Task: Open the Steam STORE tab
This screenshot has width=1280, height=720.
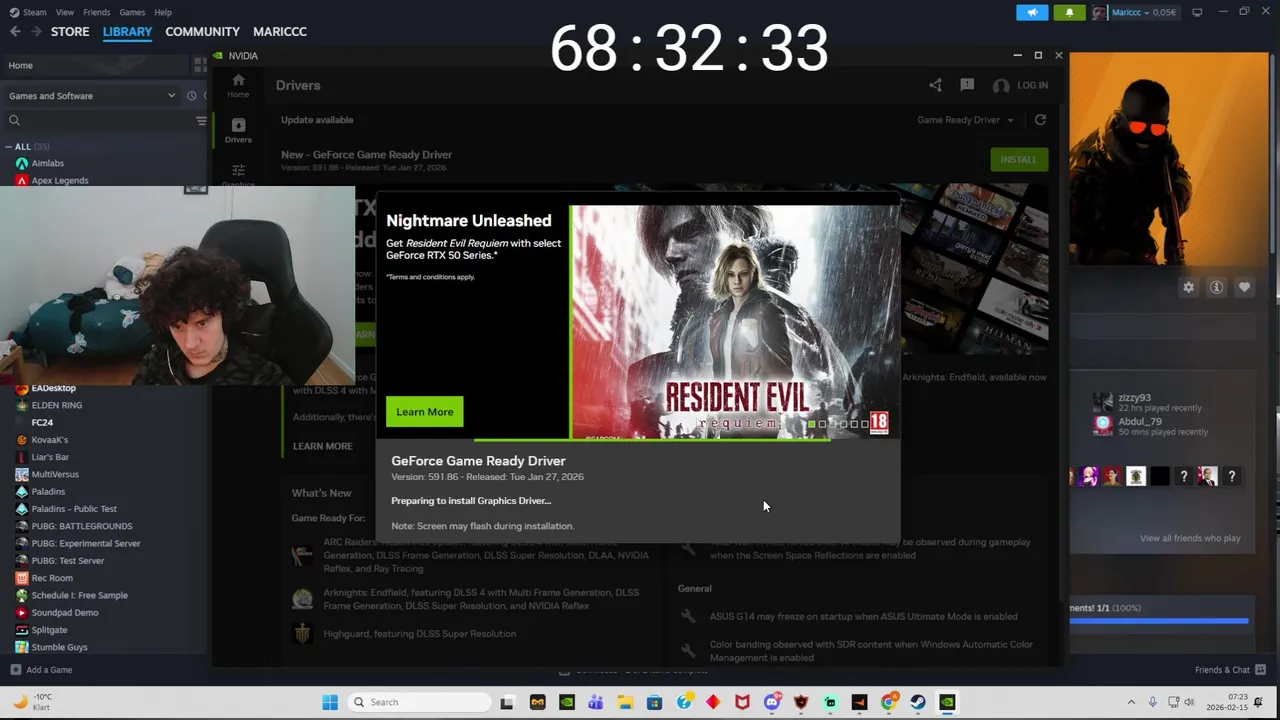Action: [x=70, y=31]
